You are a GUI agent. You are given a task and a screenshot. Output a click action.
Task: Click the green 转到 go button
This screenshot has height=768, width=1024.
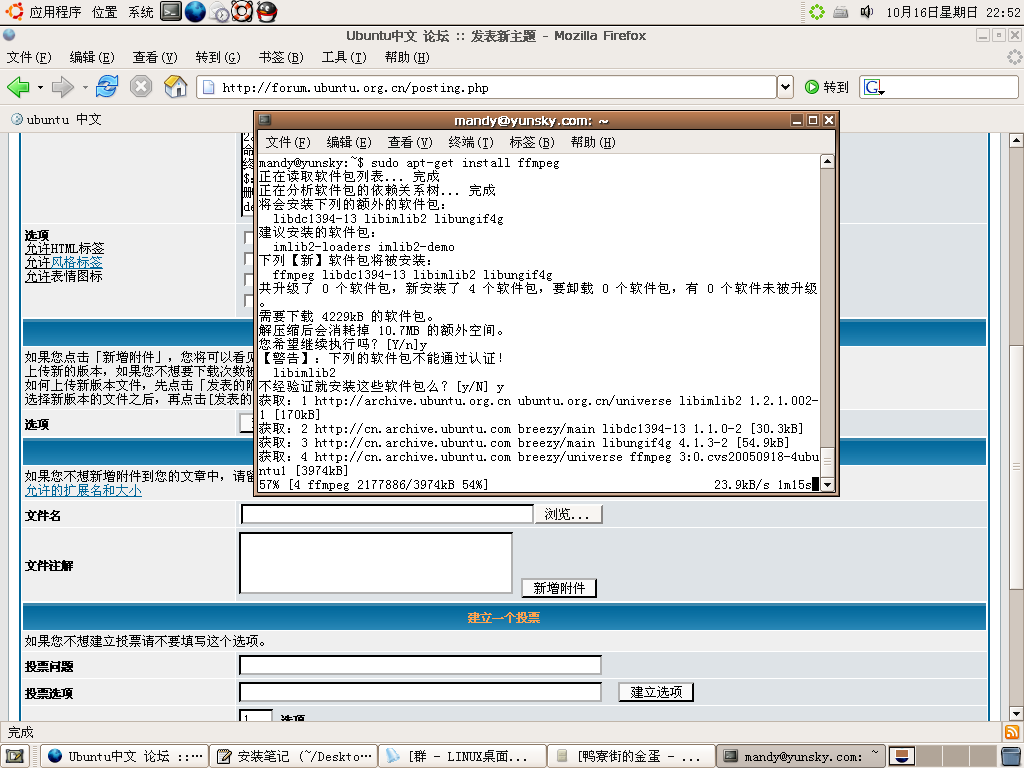coord(826,87)
